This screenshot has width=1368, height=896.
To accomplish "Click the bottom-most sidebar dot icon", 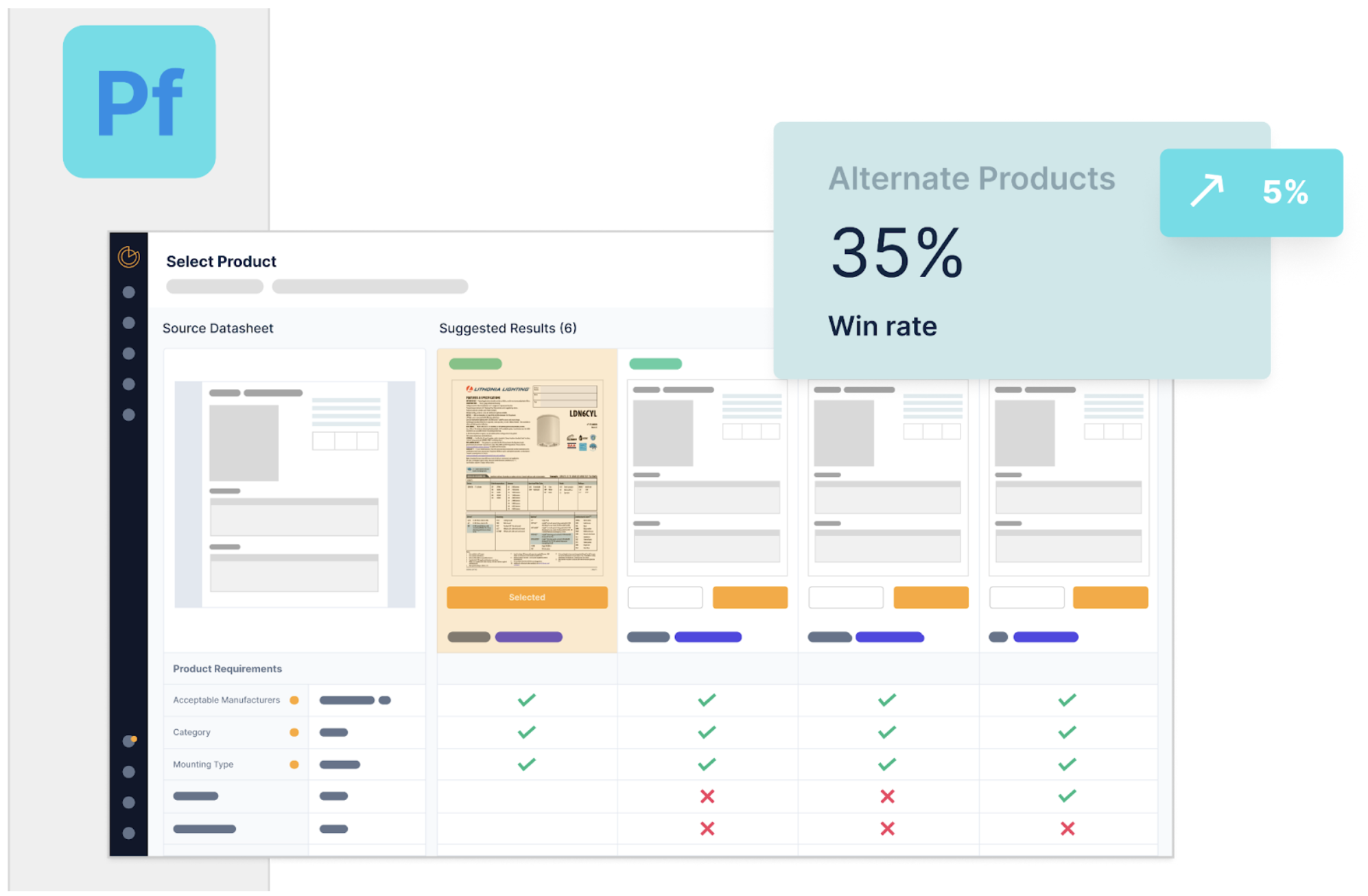I will point(128,833).
